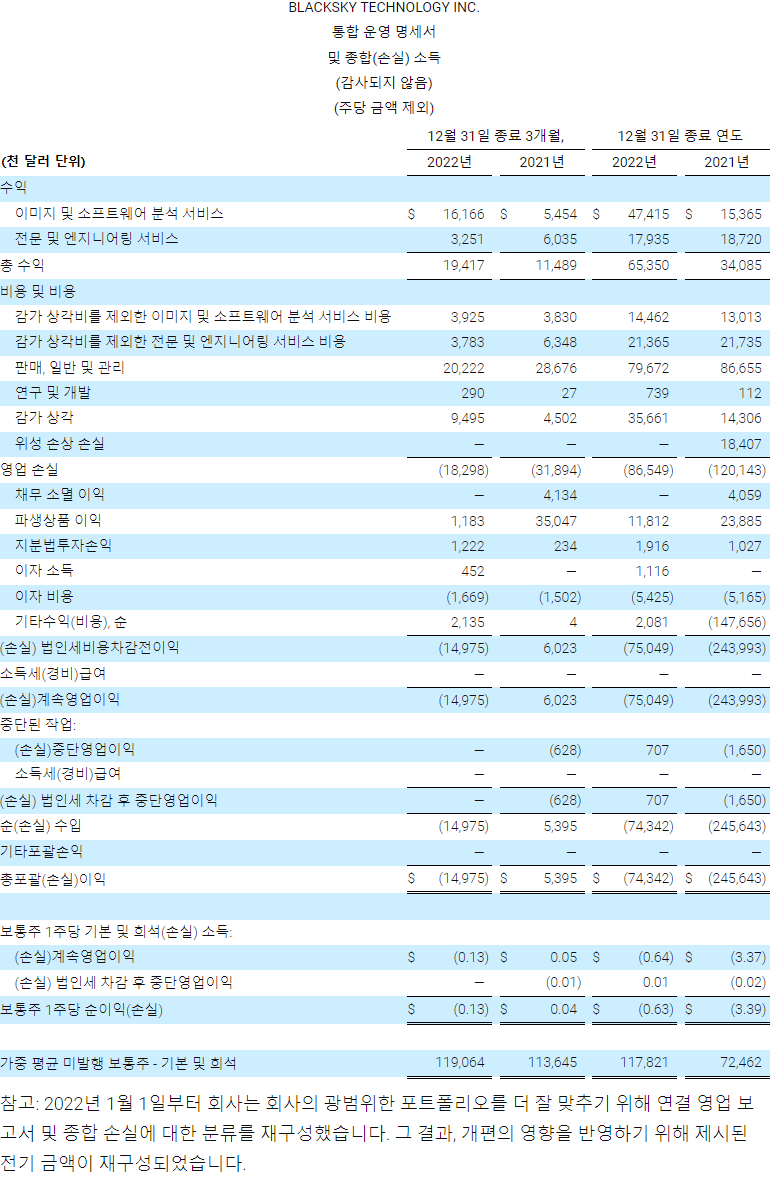Select the '총 수익' row label

tap(22, 265)
